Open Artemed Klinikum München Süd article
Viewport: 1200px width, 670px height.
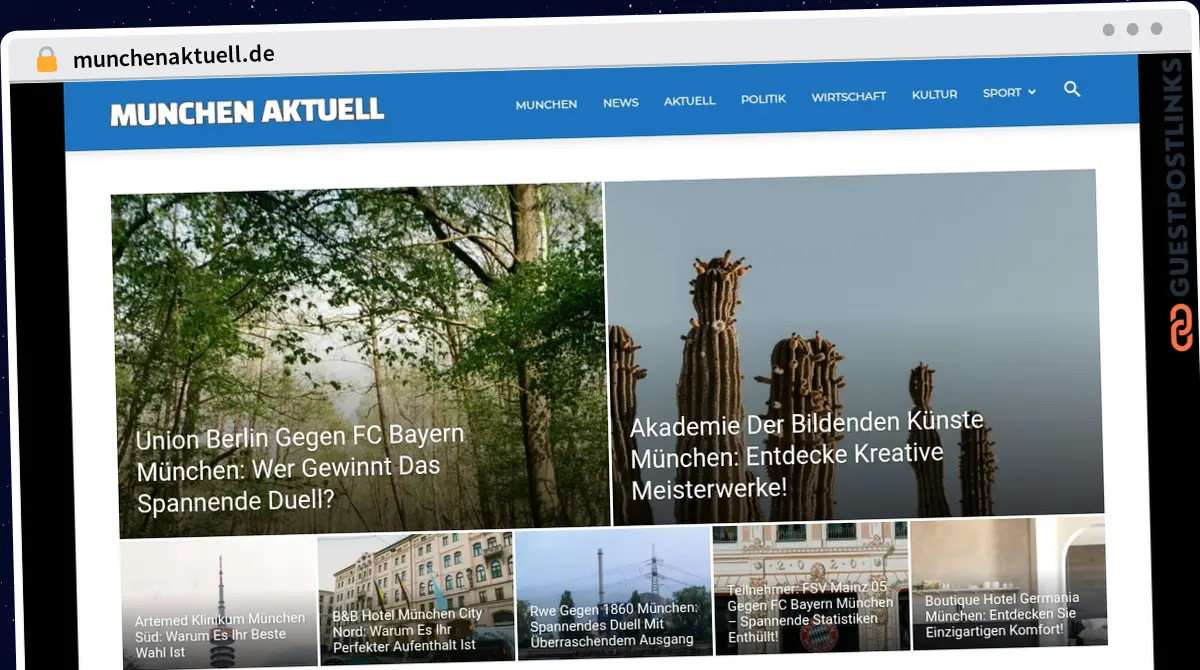pos(219,635)
